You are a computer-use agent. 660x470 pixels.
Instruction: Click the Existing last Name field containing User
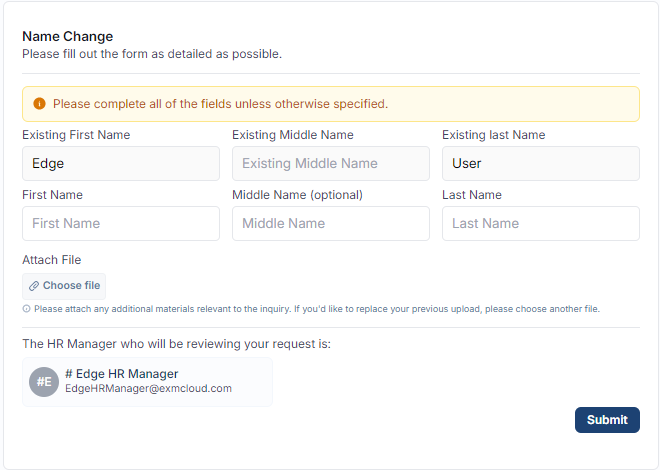540,164
